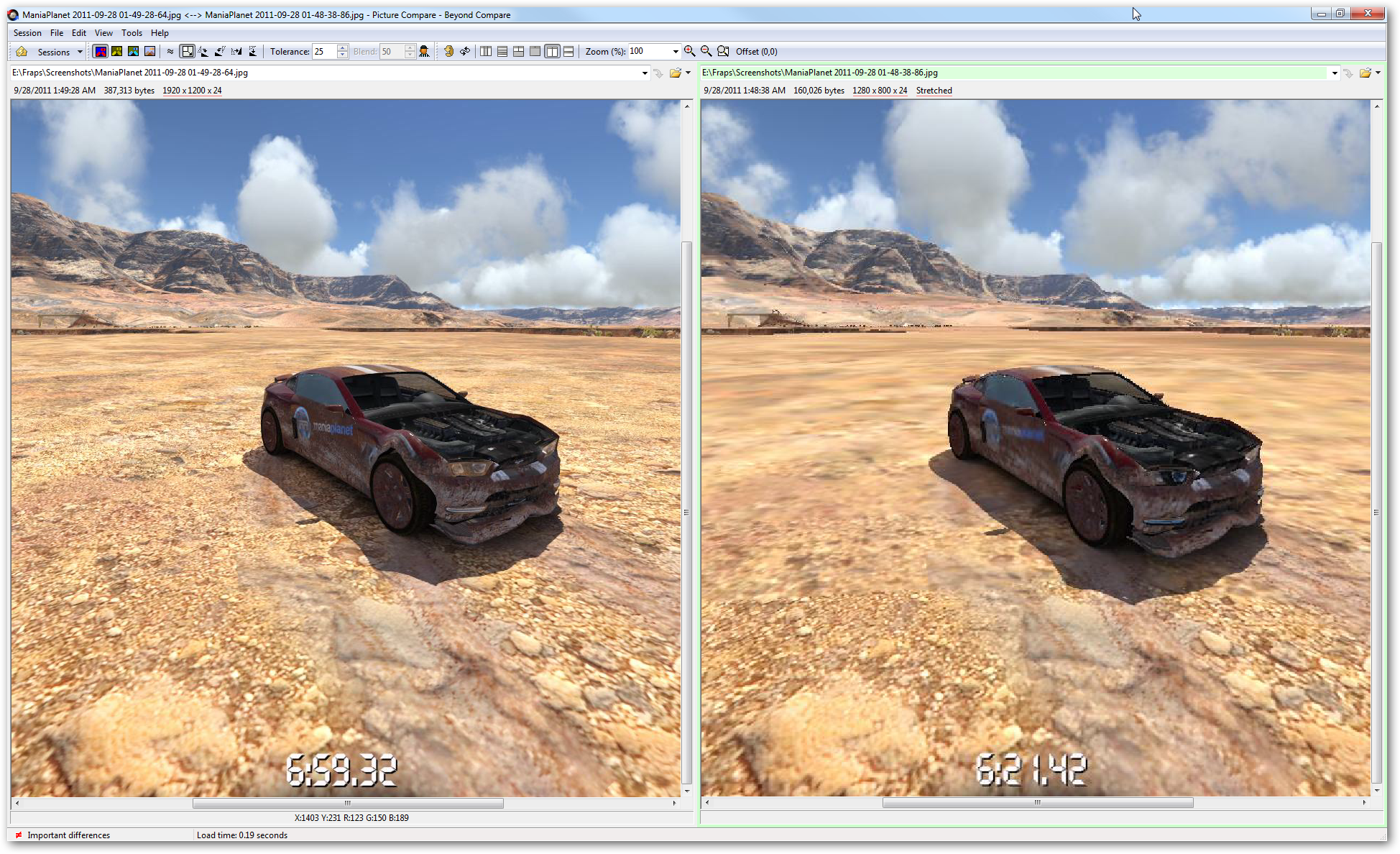This screenshot has width=1400, height=854.
Task: Expand the Zoom percentage dropdown
Action: 675,52
